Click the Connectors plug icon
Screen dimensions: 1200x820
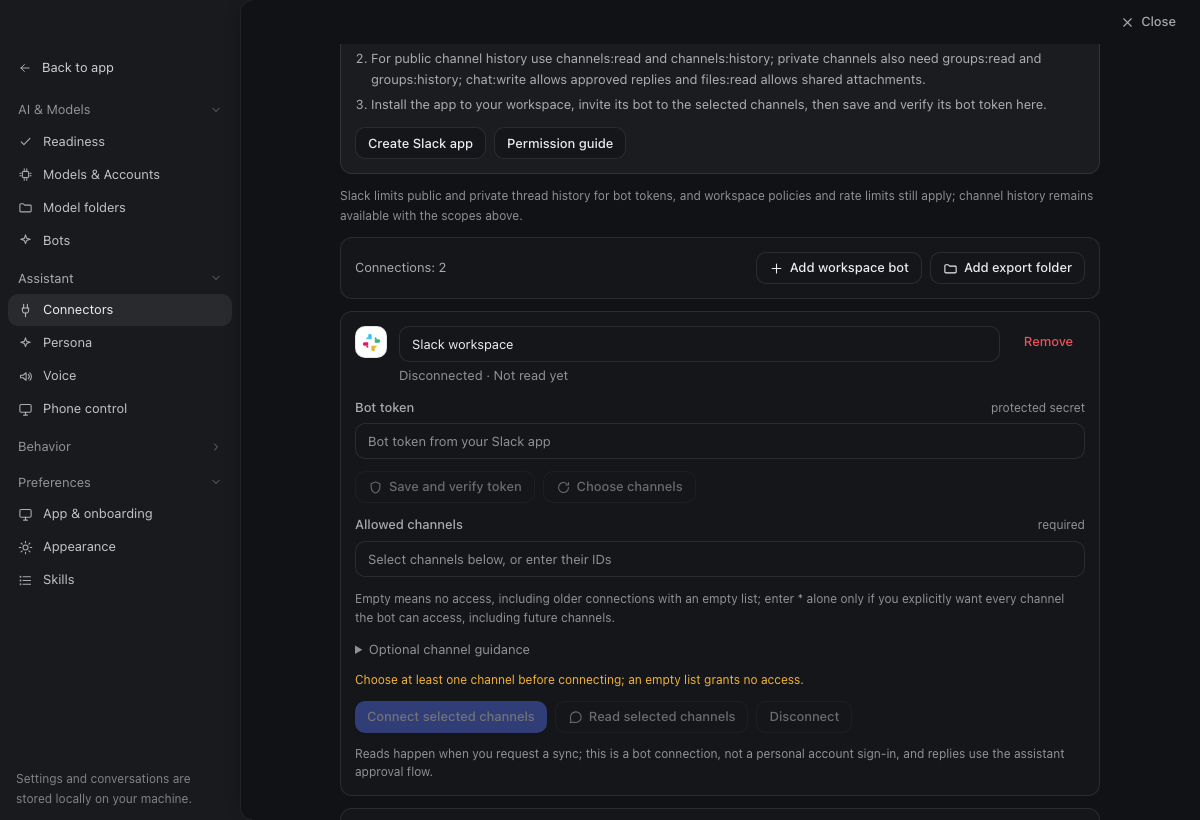pos(25,310)
